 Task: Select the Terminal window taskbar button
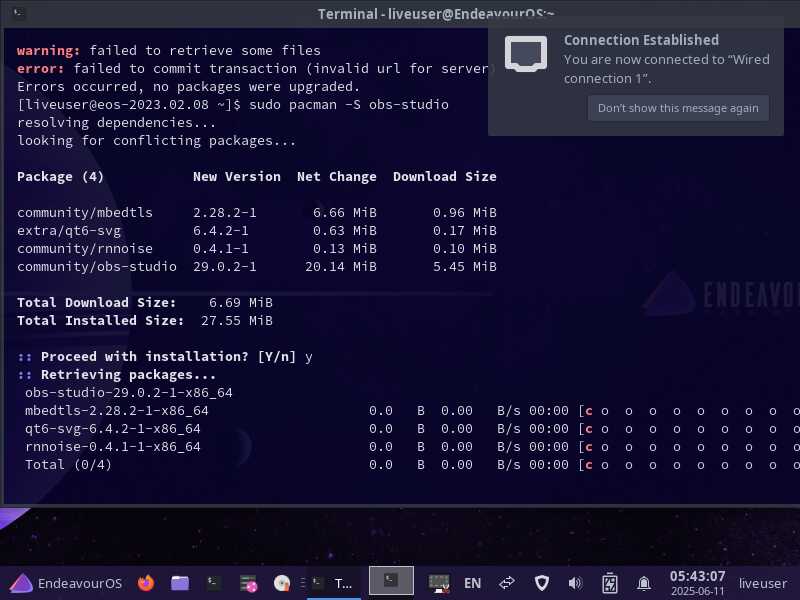(x=332, y=583)
